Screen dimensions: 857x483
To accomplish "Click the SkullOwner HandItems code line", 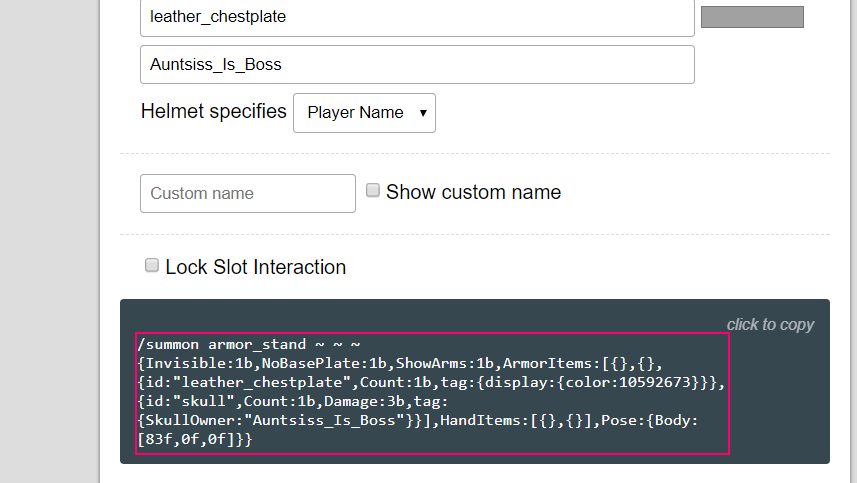I will pos(418,420).
